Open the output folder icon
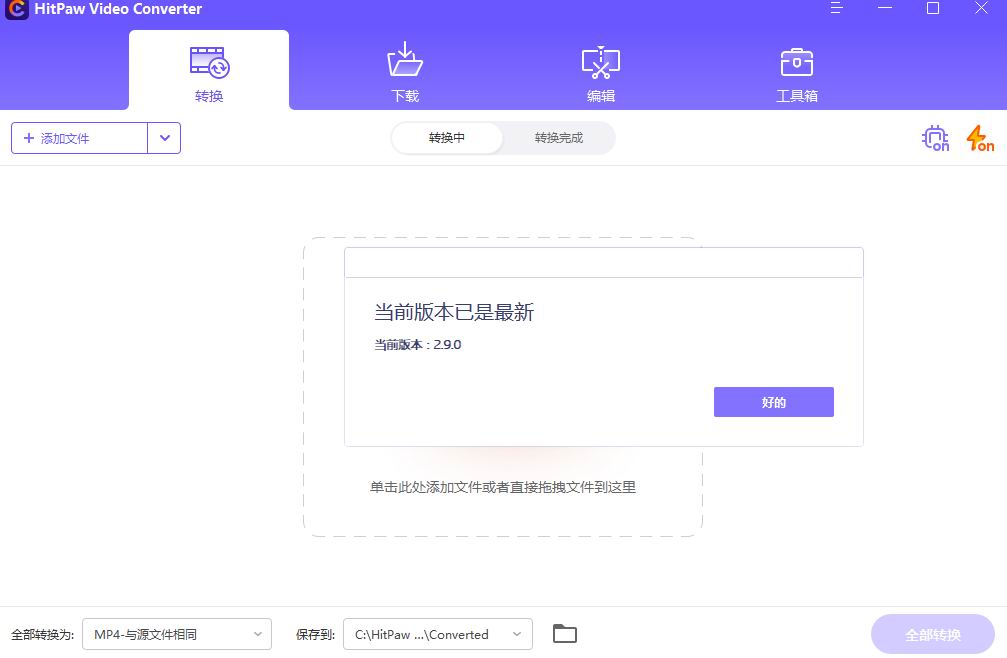Image resolution: width=1007 pixels, height=658 pixels. pos(565,634)
